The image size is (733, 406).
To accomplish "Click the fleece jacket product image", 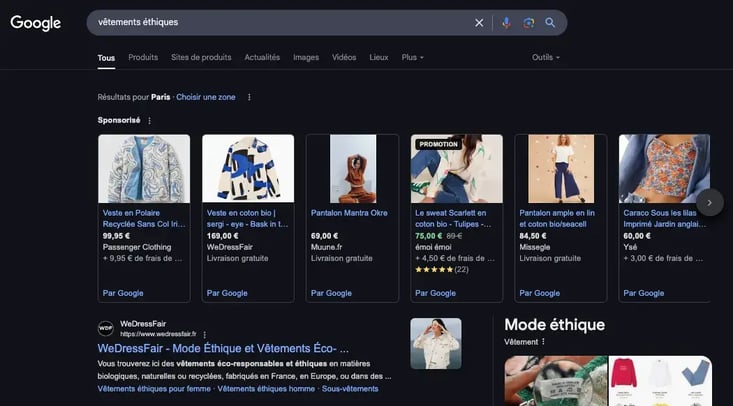I will click(144, 169).
